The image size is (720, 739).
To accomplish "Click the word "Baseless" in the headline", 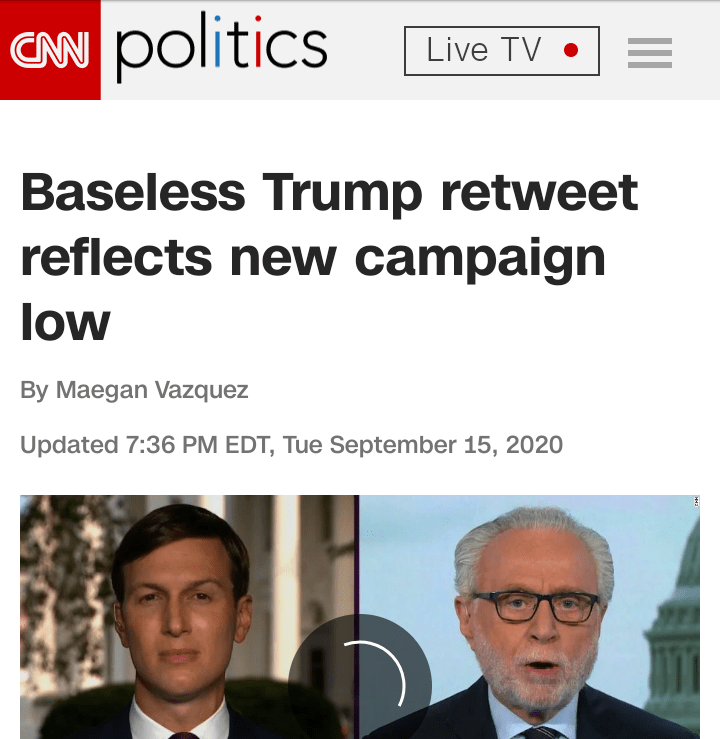I will click(132, 192).
